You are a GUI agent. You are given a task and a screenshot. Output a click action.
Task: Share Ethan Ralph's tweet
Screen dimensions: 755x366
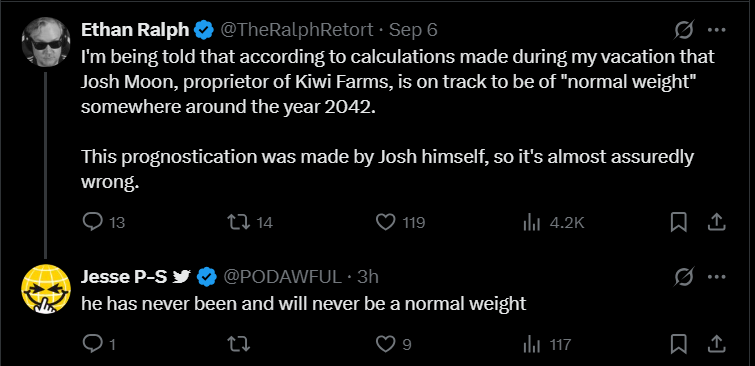click(x=716, y=222)
